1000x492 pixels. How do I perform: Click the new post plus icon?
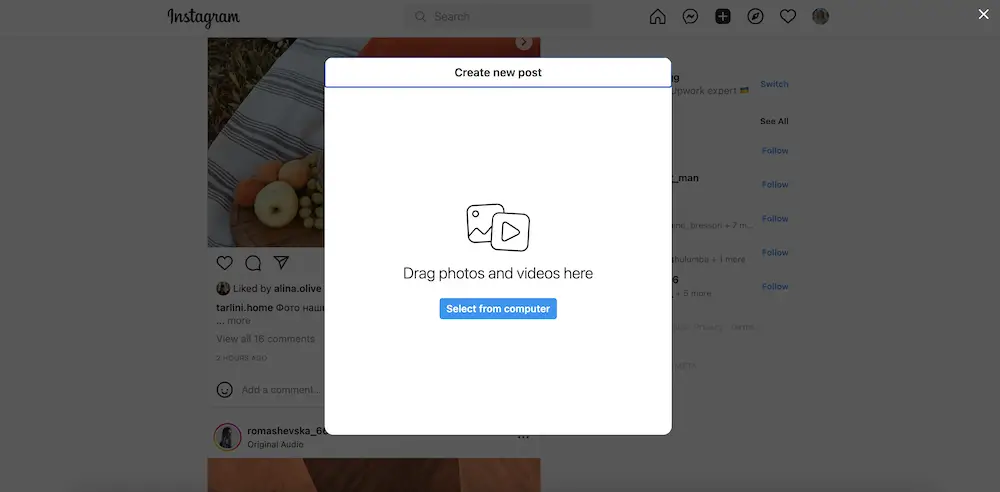click(x=723, y=17)
